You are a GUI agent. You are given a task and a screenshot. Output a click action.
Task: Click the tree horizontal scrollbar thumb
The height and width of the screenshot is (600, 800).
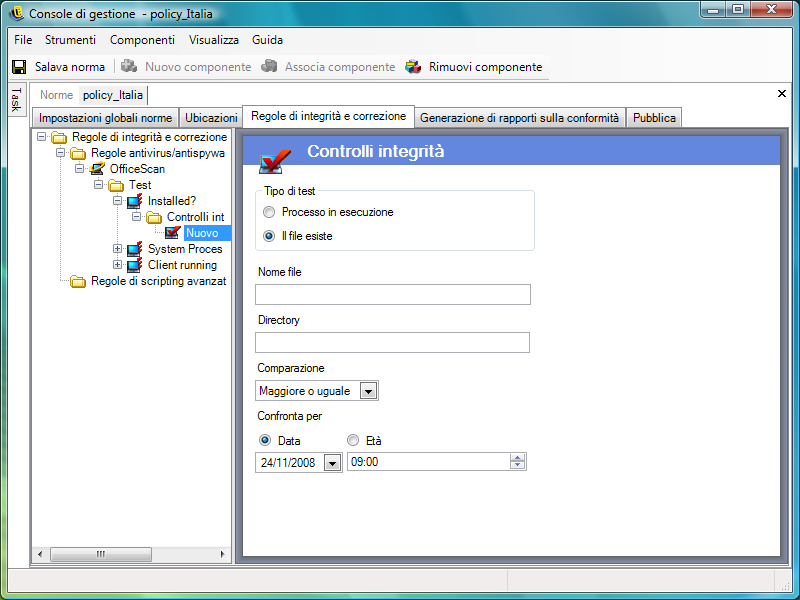pyautogui.click(x=101, y=554)
